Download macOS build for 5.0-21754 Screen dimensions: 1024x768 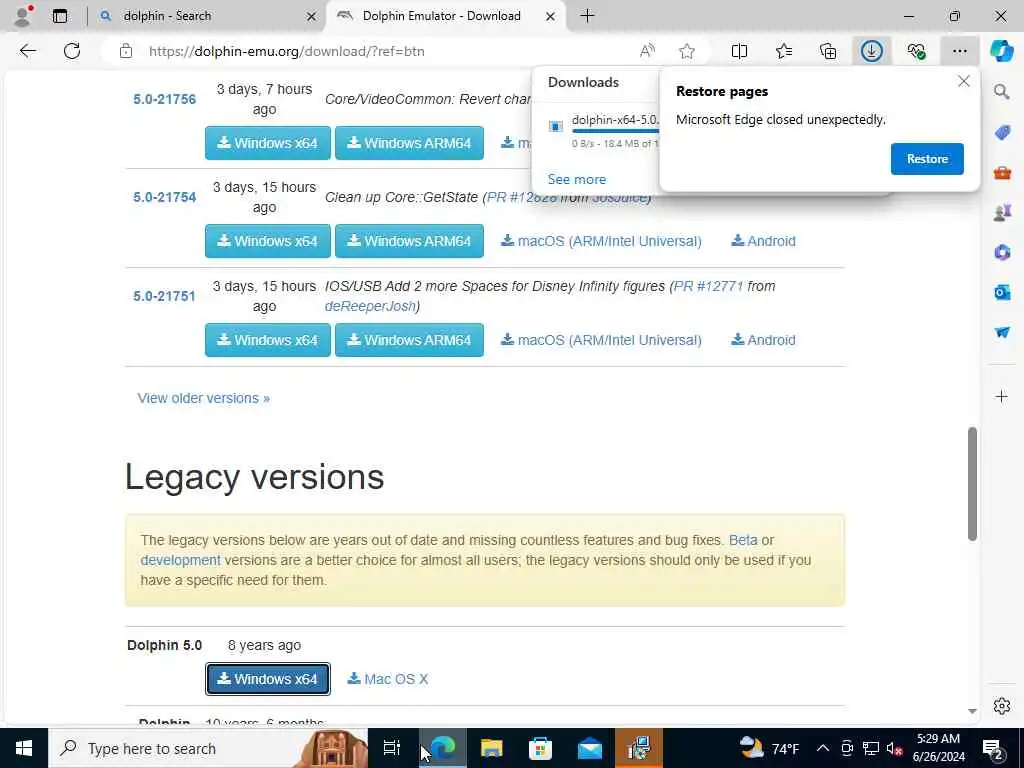(x=601, y=241)
